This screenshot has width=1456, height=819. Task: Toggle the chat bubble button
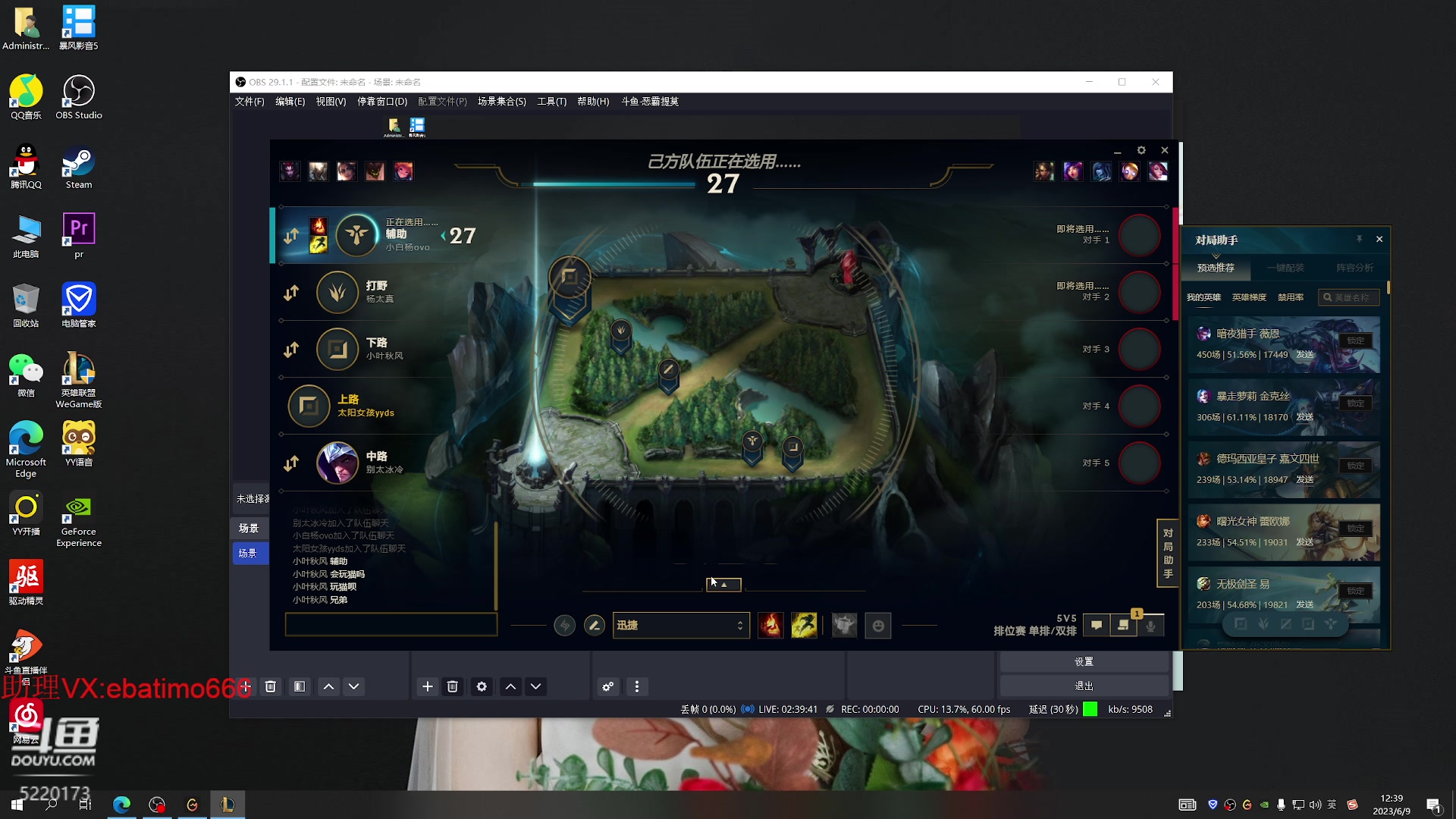1097,626
